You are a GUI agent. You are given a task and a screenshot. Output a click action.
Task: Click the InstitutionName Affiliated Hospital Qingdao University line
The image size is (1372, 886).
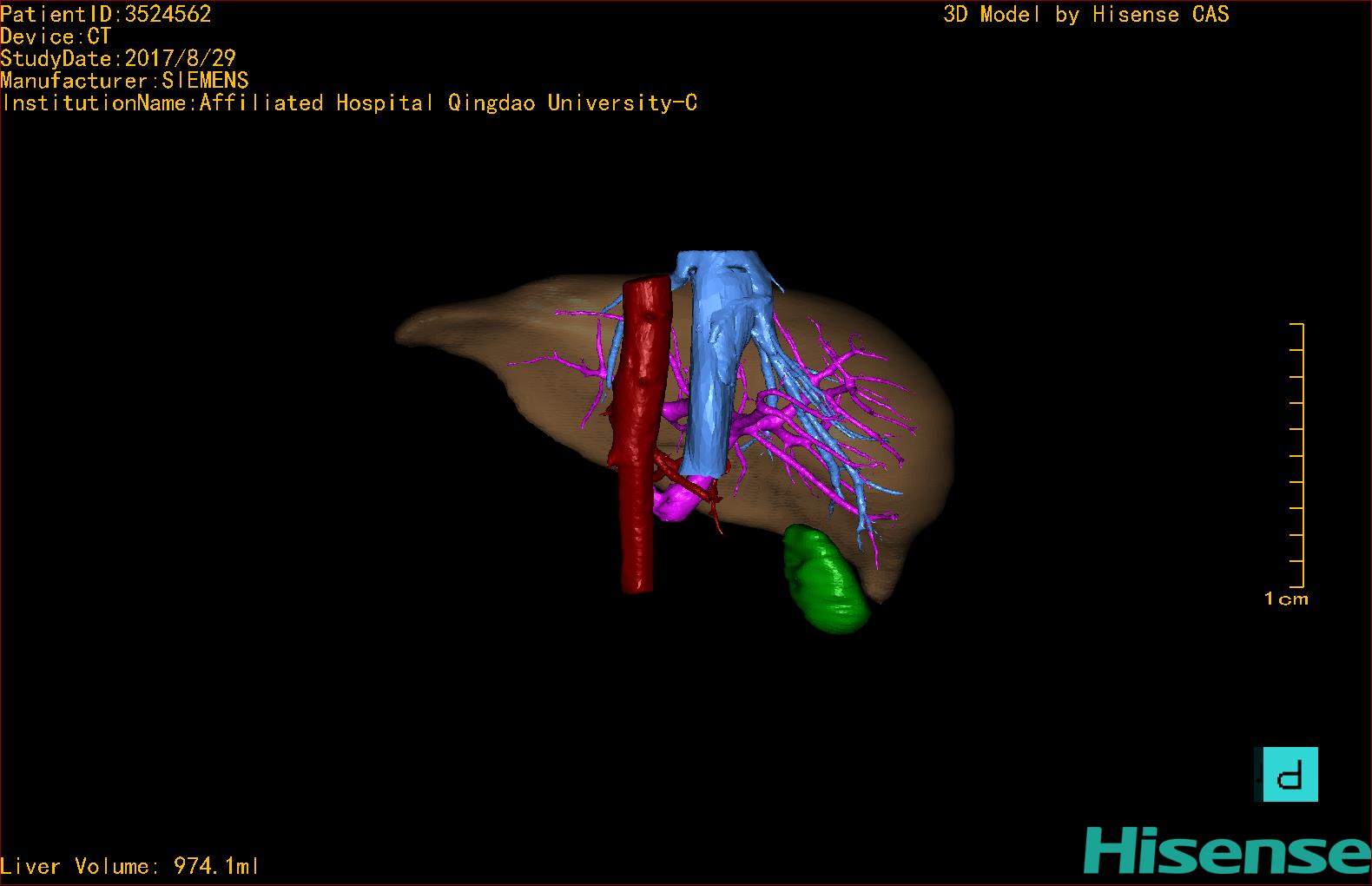pyautogui.click(x=349, y=103)
